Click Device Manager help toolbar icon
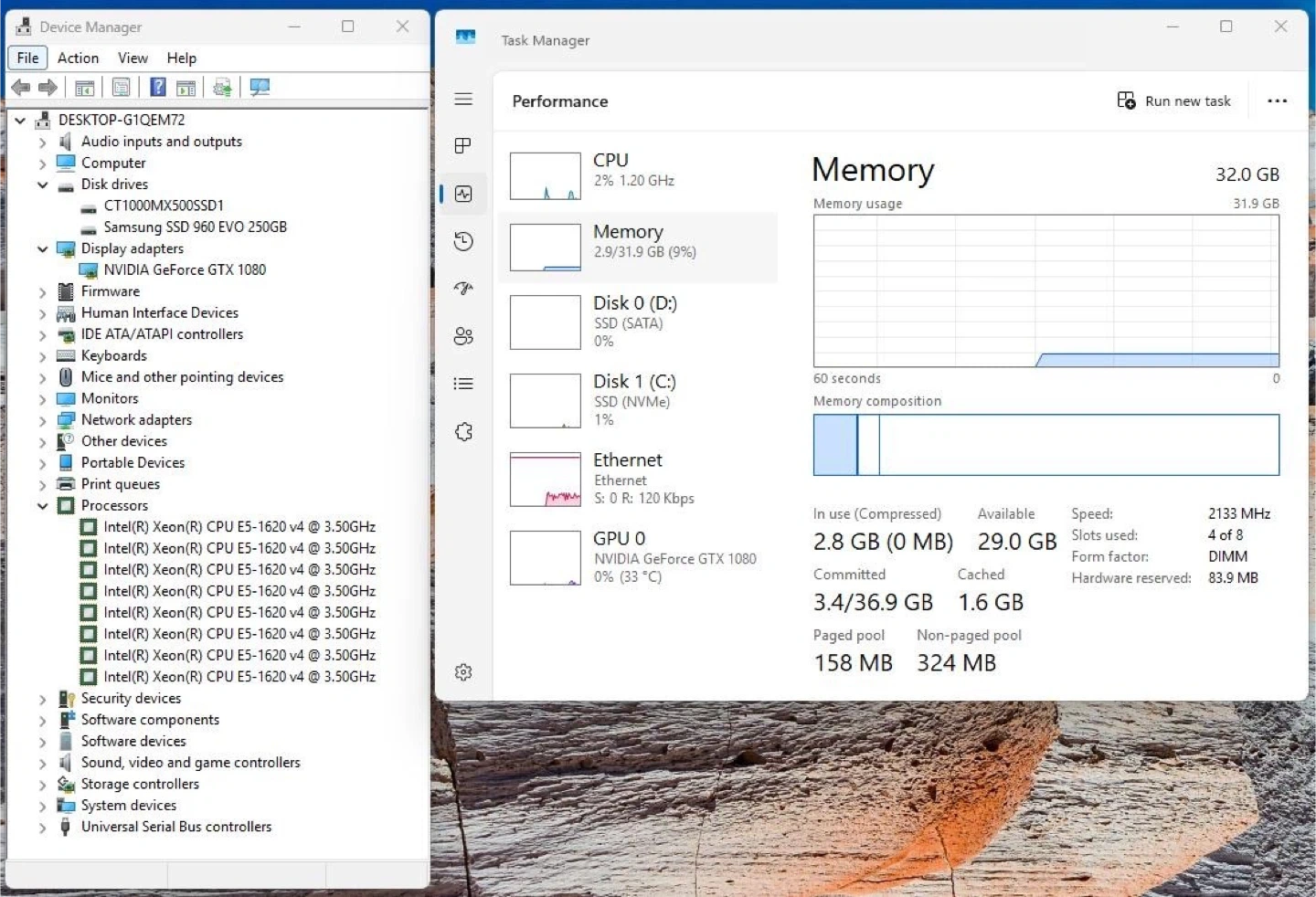The height and width of the screenshot is (897, 1316). 158,88
